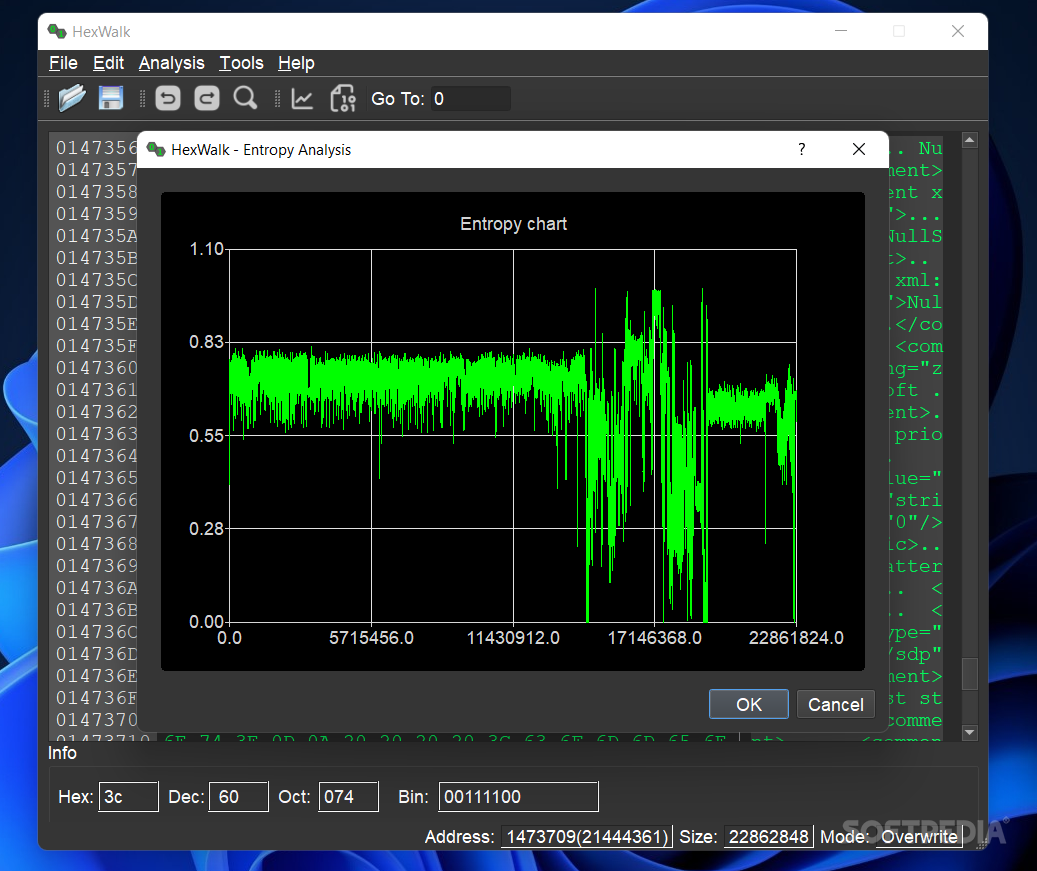
Task: Click the Entropy Analysis dialog app icon
Action: (155, 149)
